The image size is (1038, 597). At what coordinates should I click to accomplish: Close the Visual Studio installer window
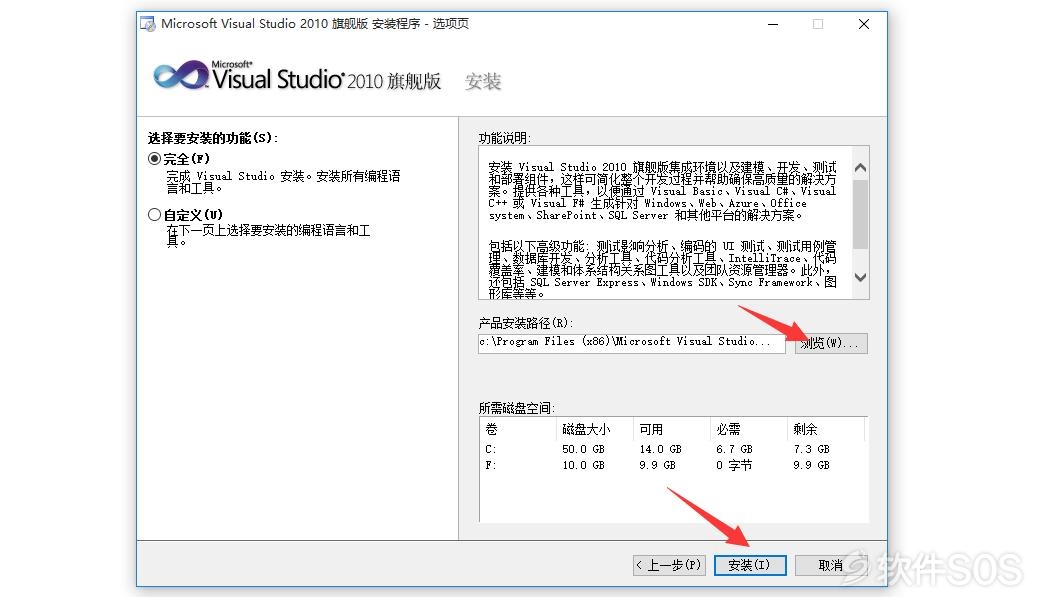864,24
